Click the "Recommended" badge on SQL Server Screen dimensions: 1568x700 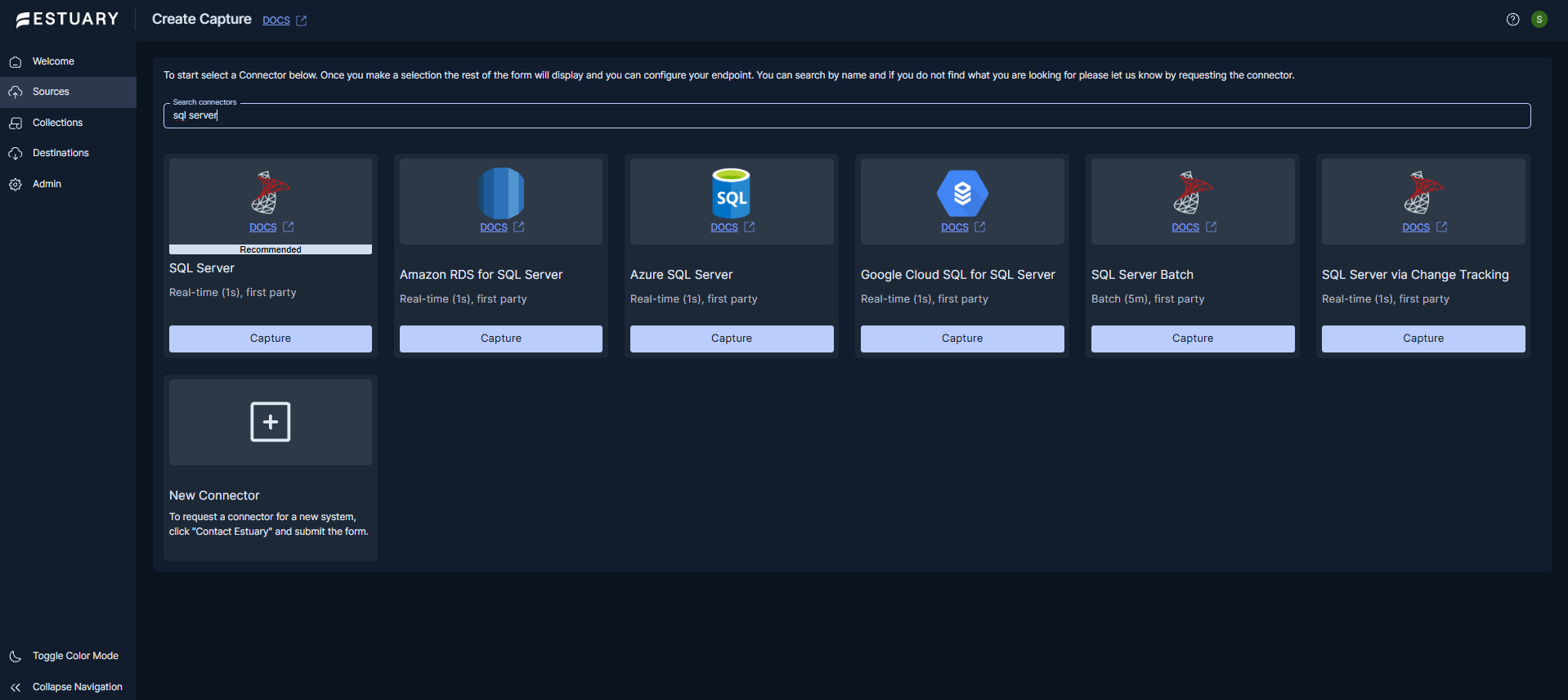[271, 249]
